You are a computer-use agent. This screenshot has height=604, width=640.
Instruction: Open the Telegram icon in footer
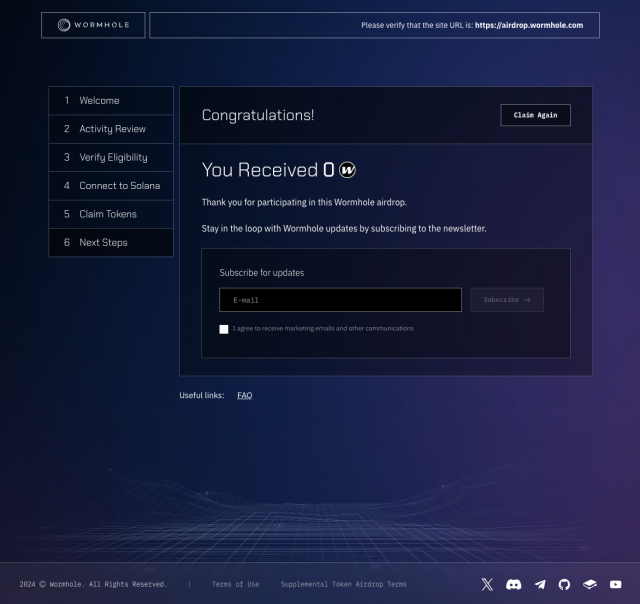(540, 584)
